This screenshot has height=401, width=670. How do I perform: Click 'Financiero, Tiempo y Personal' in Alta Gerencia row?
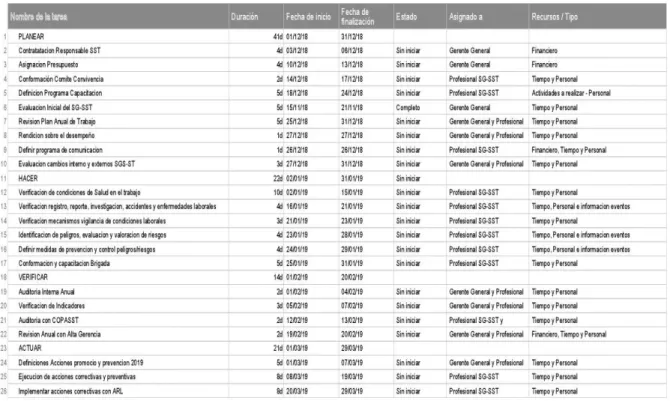[569, 334]
